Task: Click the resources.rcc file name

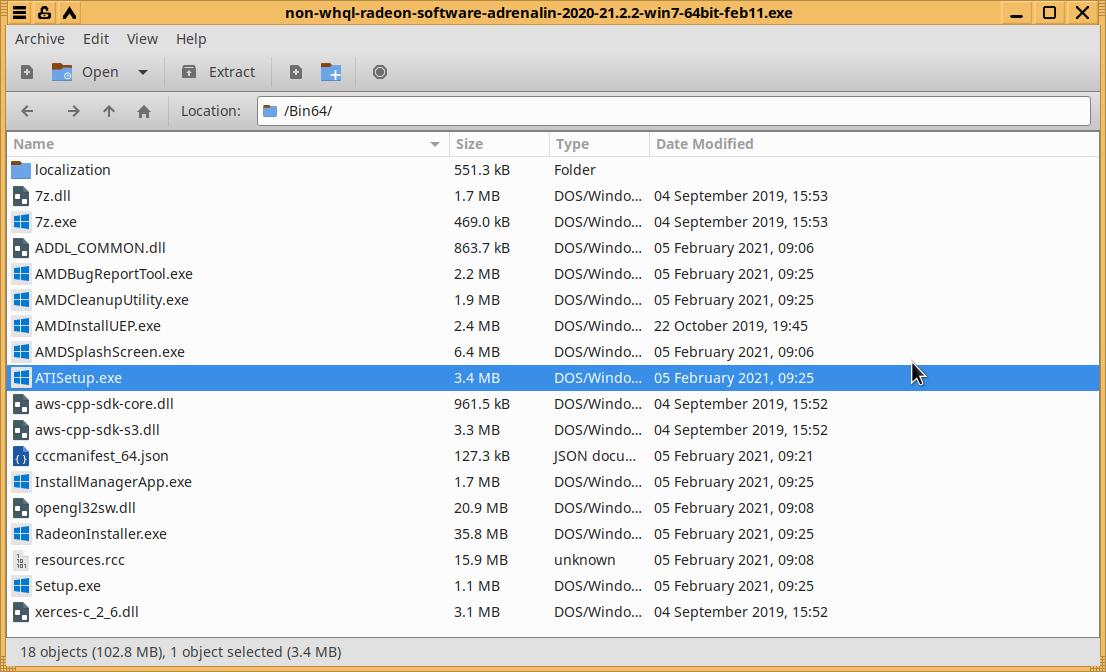Action: coord(80,561)
